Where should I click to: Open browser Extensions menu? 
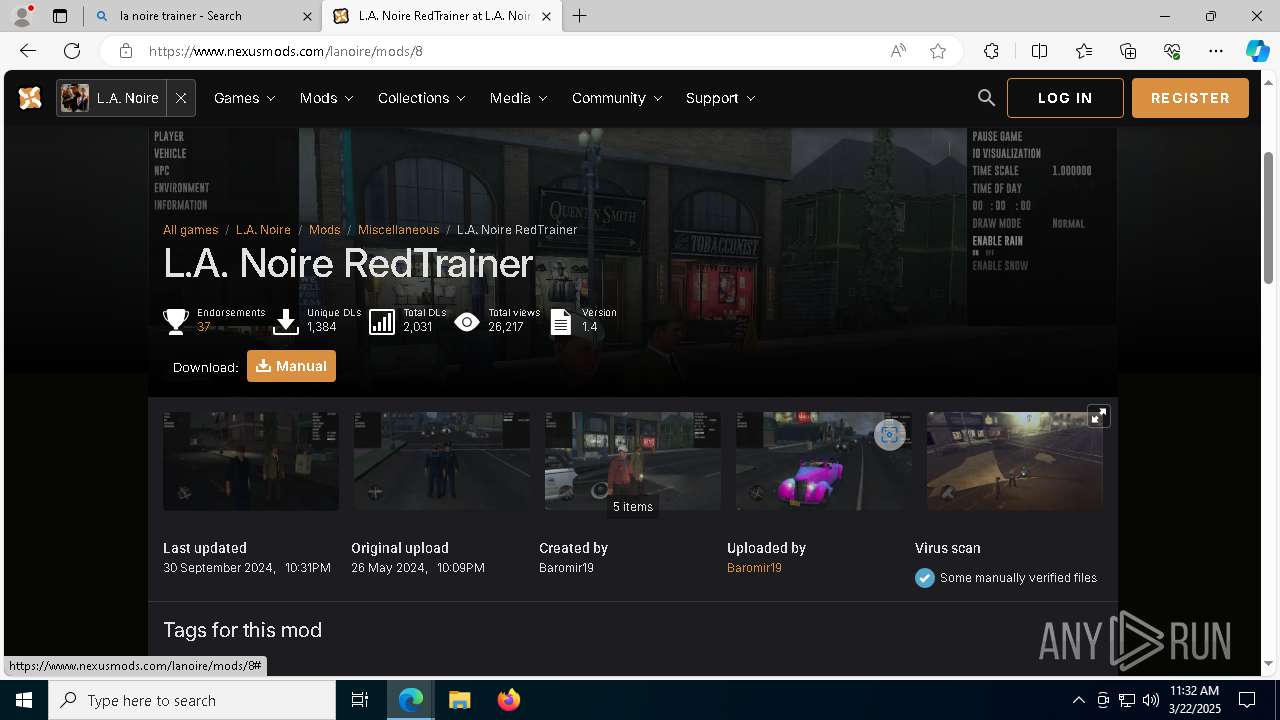coord(991,51)
